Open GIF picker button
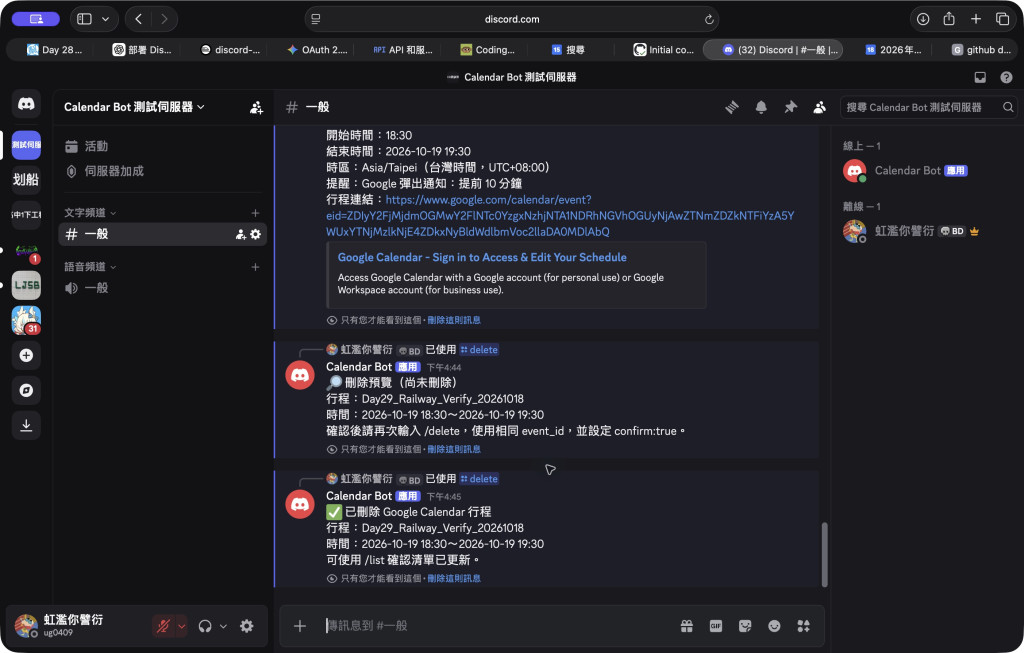The image size is (1024, 653). [x=716, y=626]
